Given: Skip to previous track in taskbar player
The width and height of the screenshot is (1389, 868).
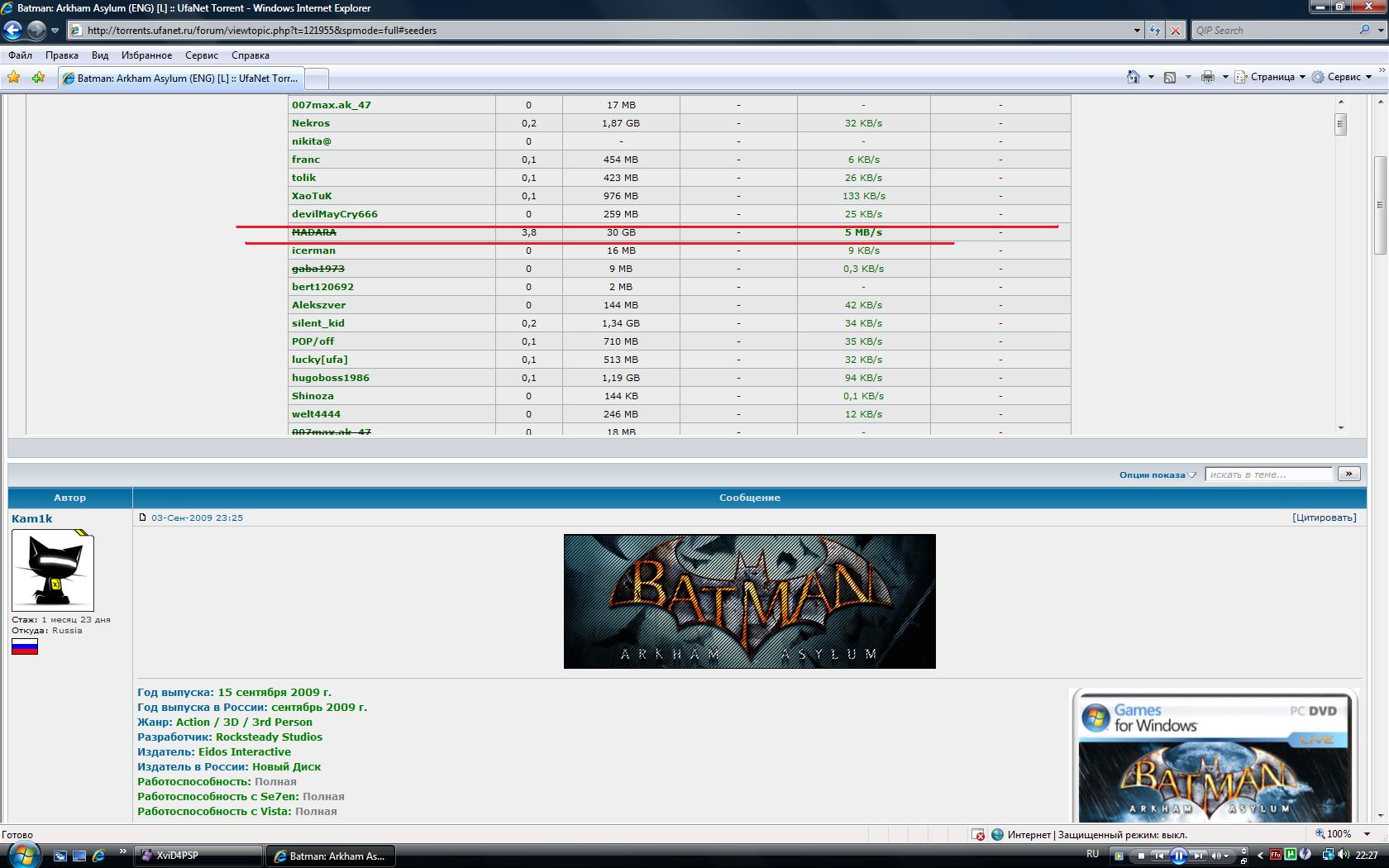Looking at the screenshot, I should (1160, 856).
